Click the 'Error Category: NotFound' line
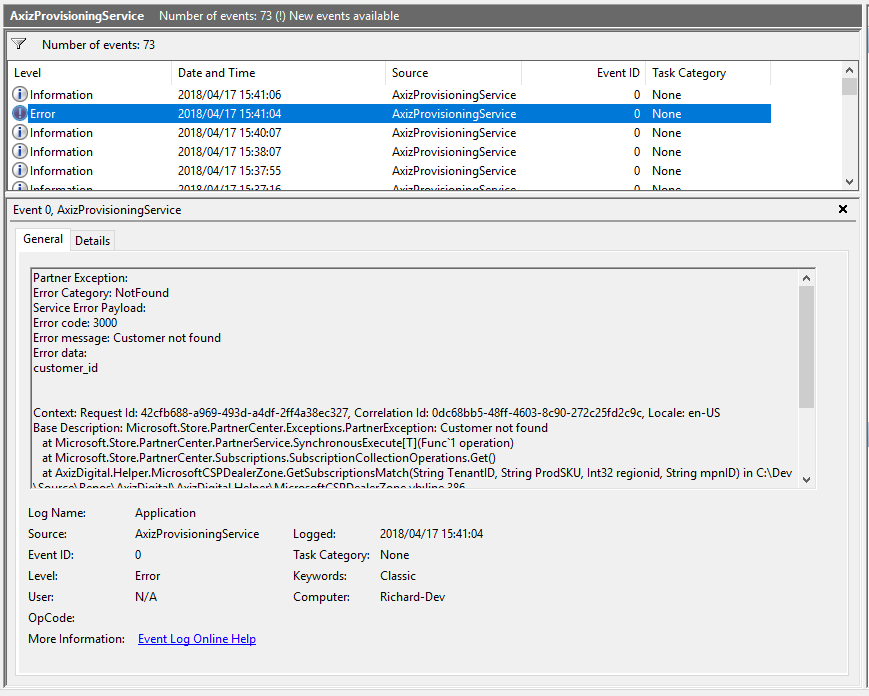 (x=101, y=293)
